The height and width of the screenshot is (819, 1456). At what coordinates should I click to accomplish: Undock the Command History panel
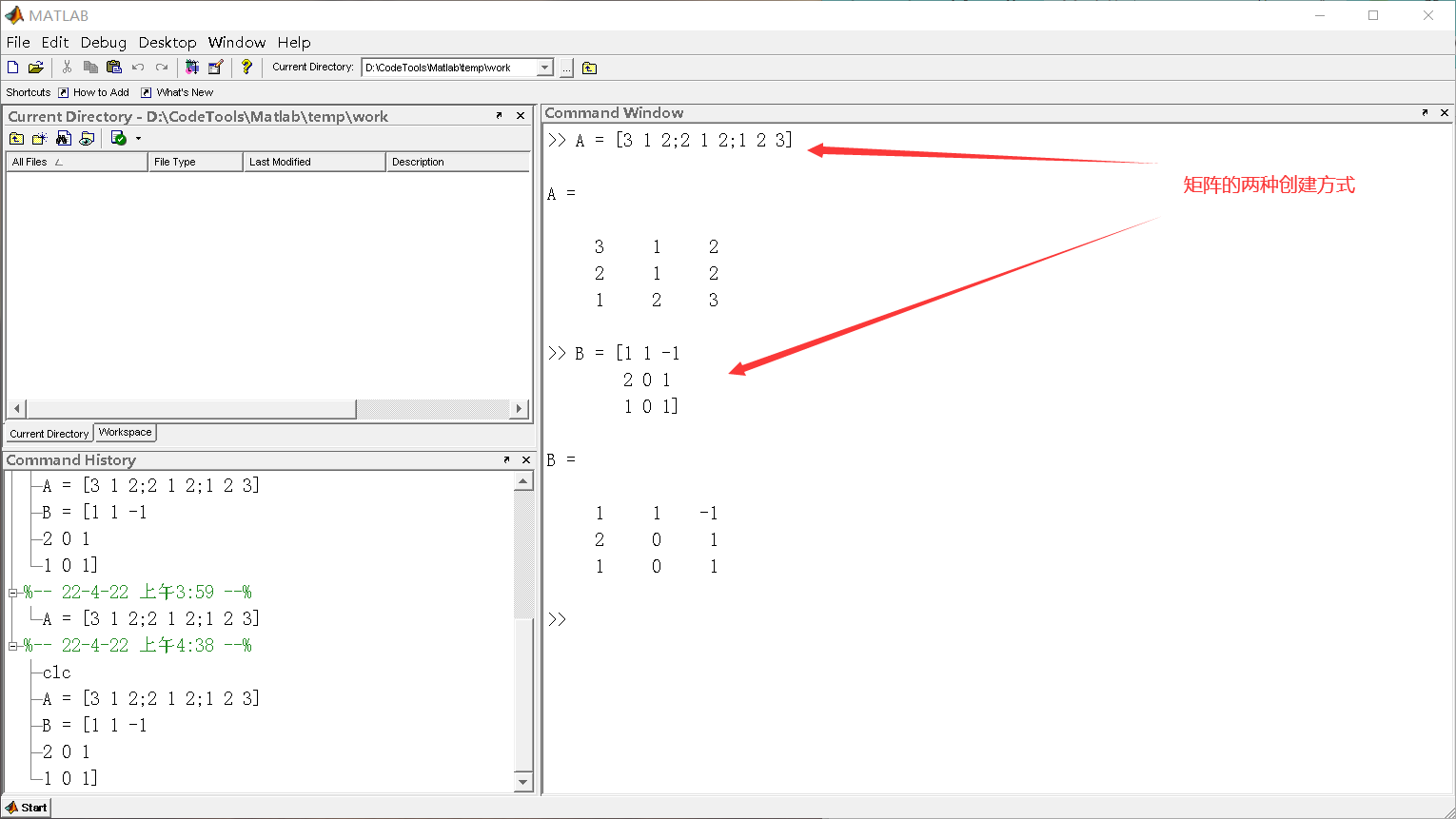click(506, 459)
